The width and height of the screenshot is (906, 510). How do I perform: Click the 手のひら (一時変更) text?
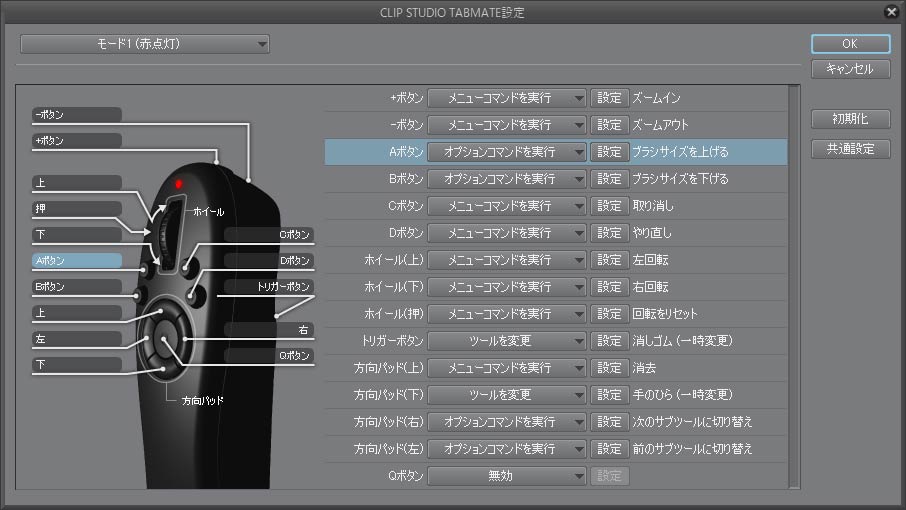point(682,395)
